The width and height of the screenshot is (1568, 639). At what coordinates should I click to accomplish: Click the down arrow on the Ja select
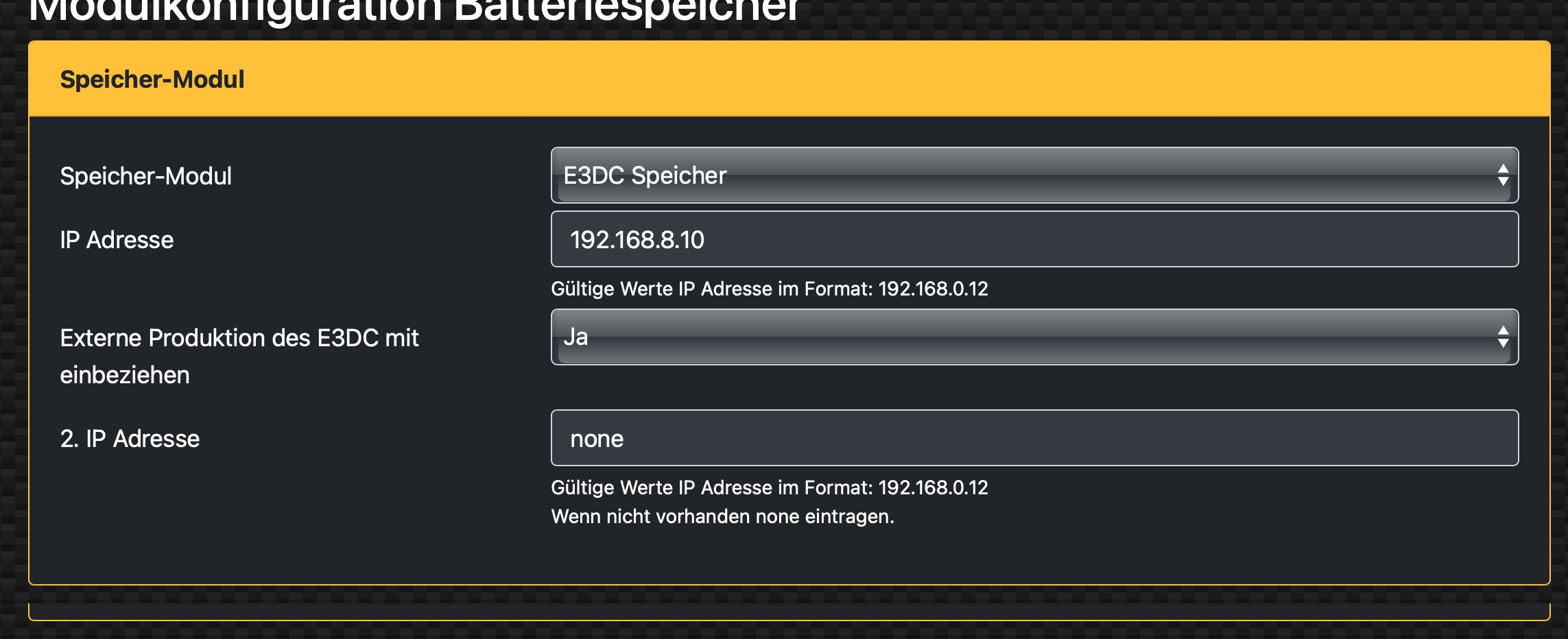[1503, 344]
